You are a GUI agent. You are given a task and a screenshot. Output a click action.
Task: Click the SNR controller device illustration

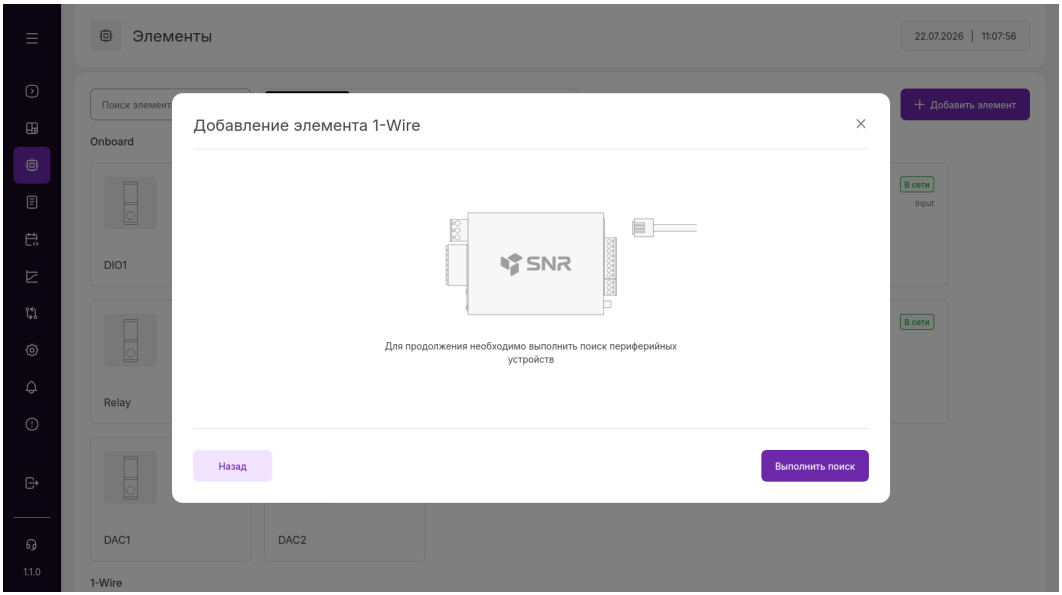click(532, 263)
